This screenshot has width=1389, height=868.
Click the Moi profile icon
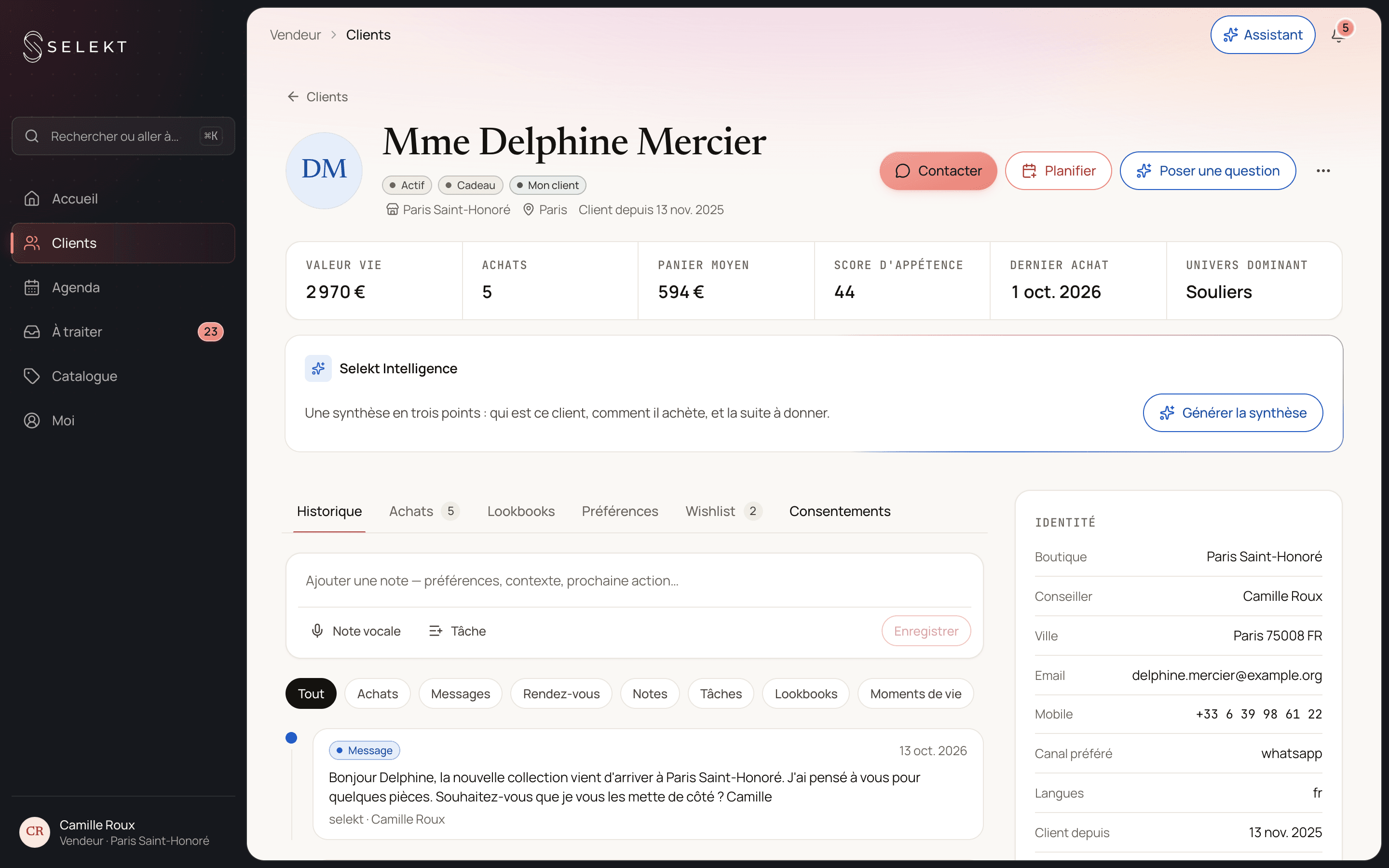point(32,420)
